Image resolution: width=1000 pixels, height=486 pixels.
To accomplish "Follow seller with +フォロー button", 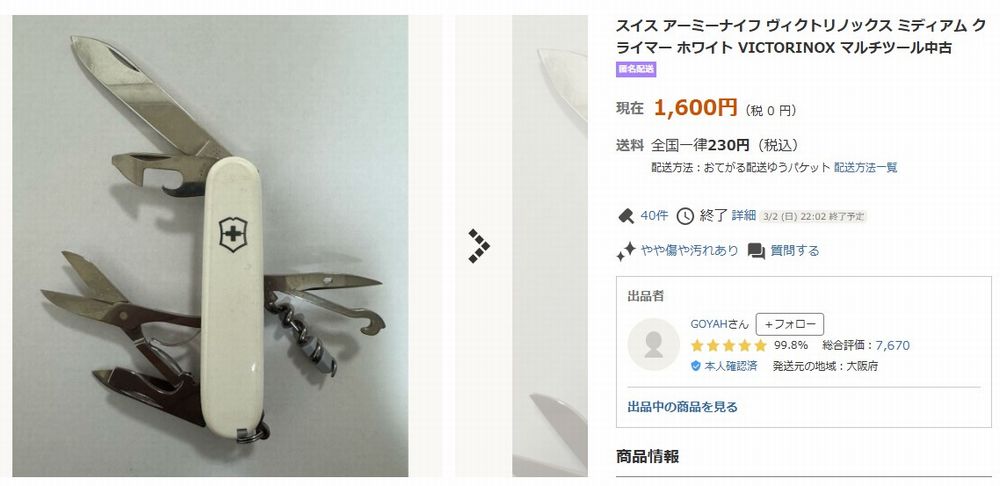I will pyautogui.click(x=790, y=324).
